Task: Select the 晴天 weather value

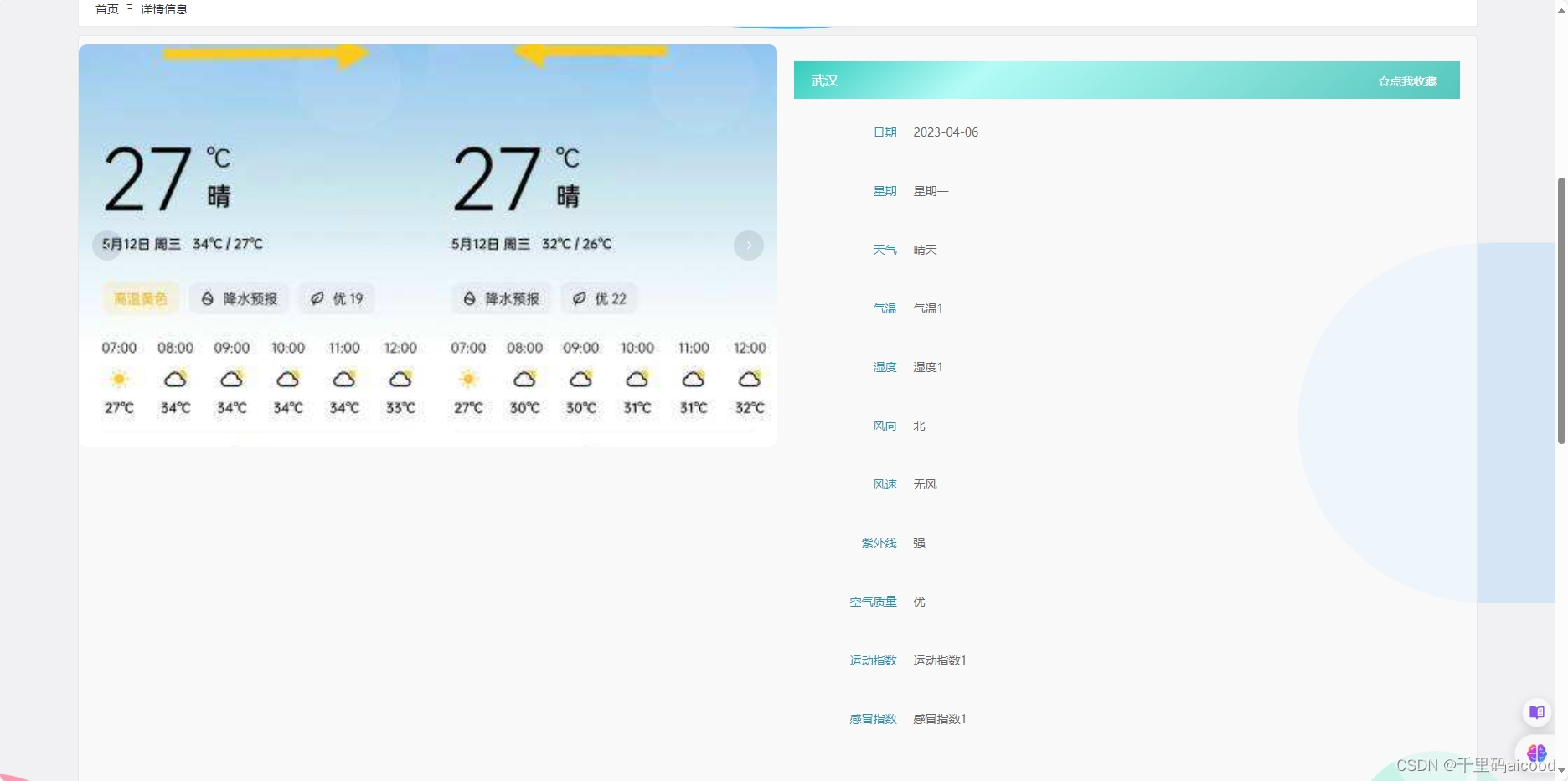Action: pyautogui.click(x=925, y=250)
